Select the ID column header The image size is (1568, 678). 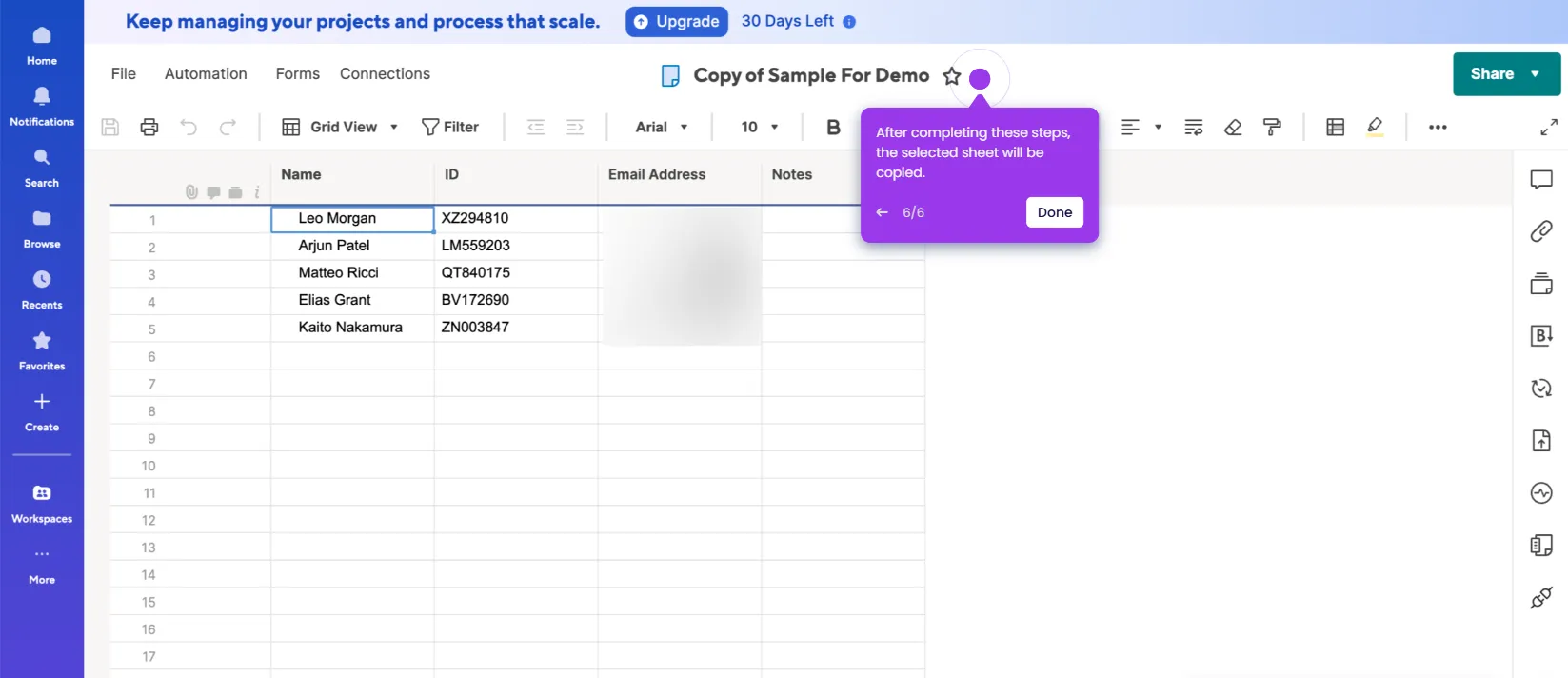(516, 175)
